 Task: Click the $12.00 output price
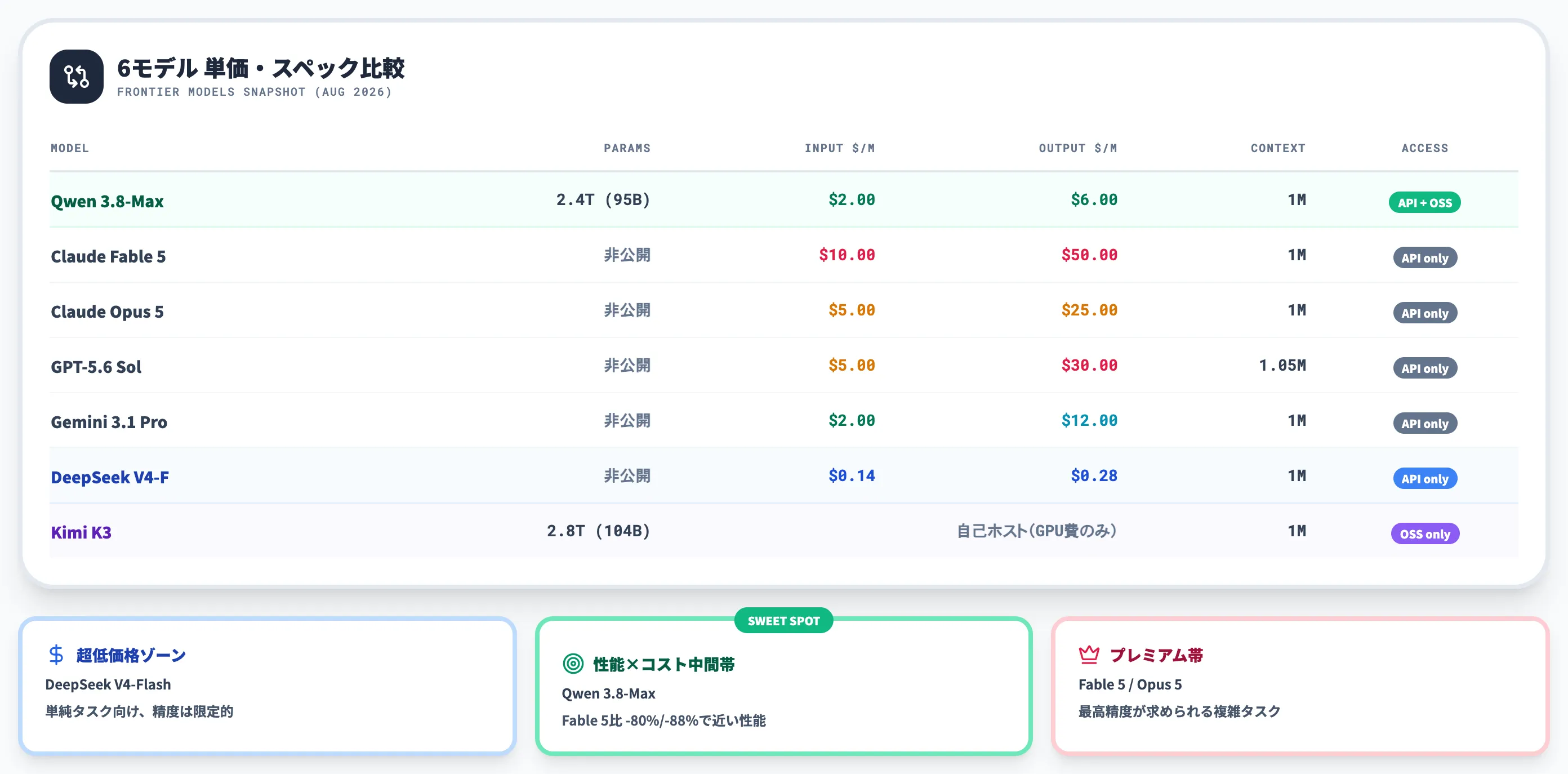click(x=1089, y=421)
